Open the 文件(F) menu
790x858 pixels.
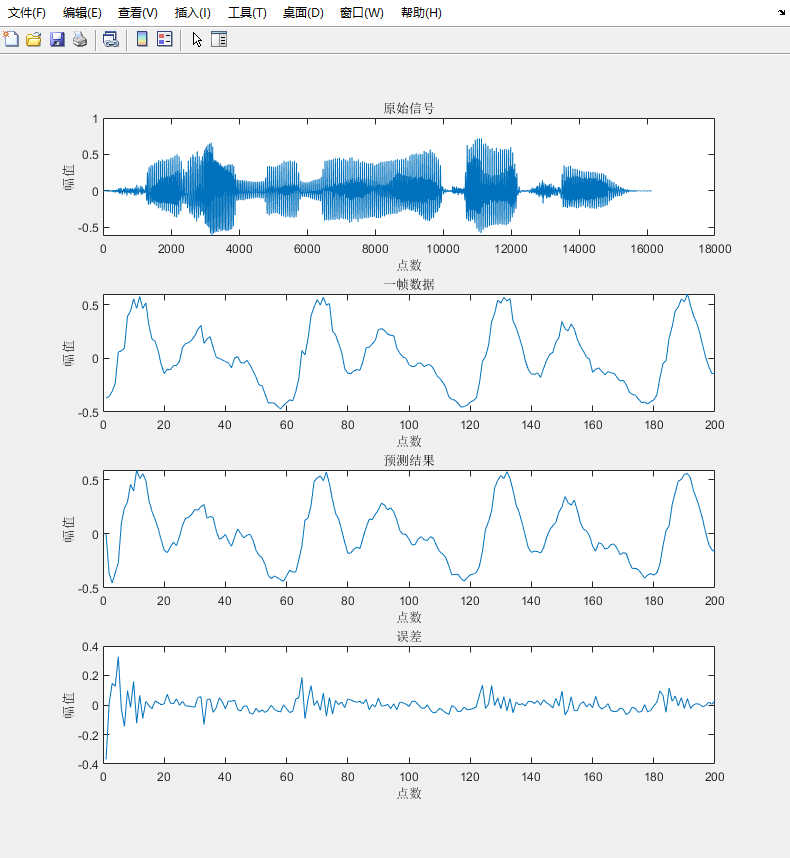[26, 13]
